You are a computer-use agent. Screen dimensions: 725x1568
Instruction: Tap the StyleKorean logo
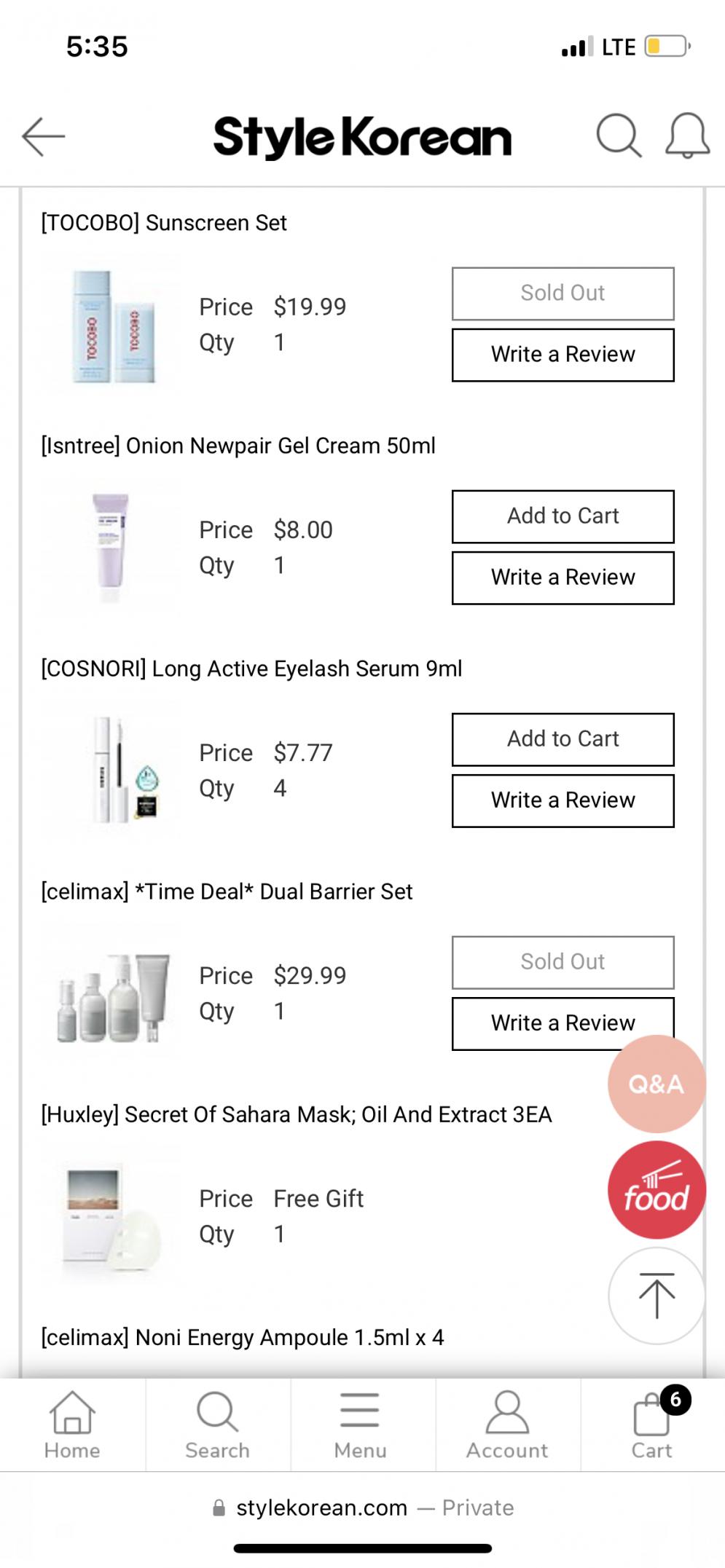pyautogui.click(x=362, y=137)
